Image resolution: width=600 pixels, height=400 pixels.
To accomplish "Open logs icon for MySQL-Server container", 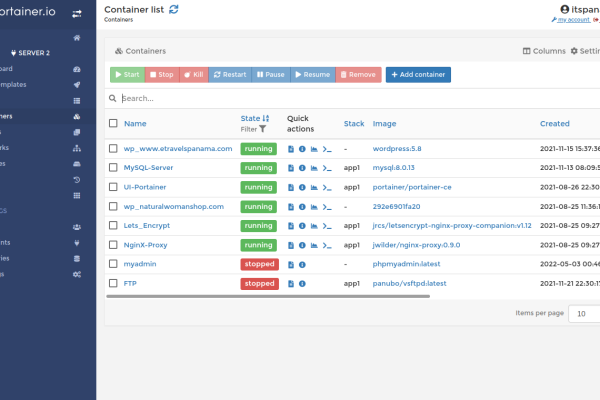I will (291, 168).
